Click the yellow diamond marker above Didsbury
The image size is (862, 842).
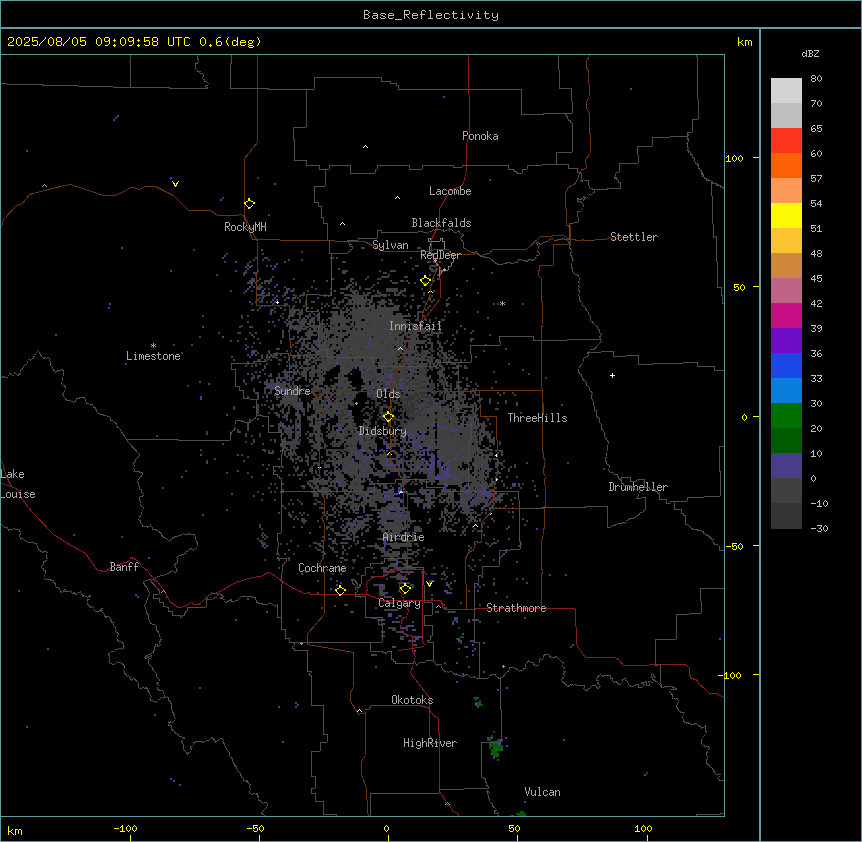tap(388, 417)
